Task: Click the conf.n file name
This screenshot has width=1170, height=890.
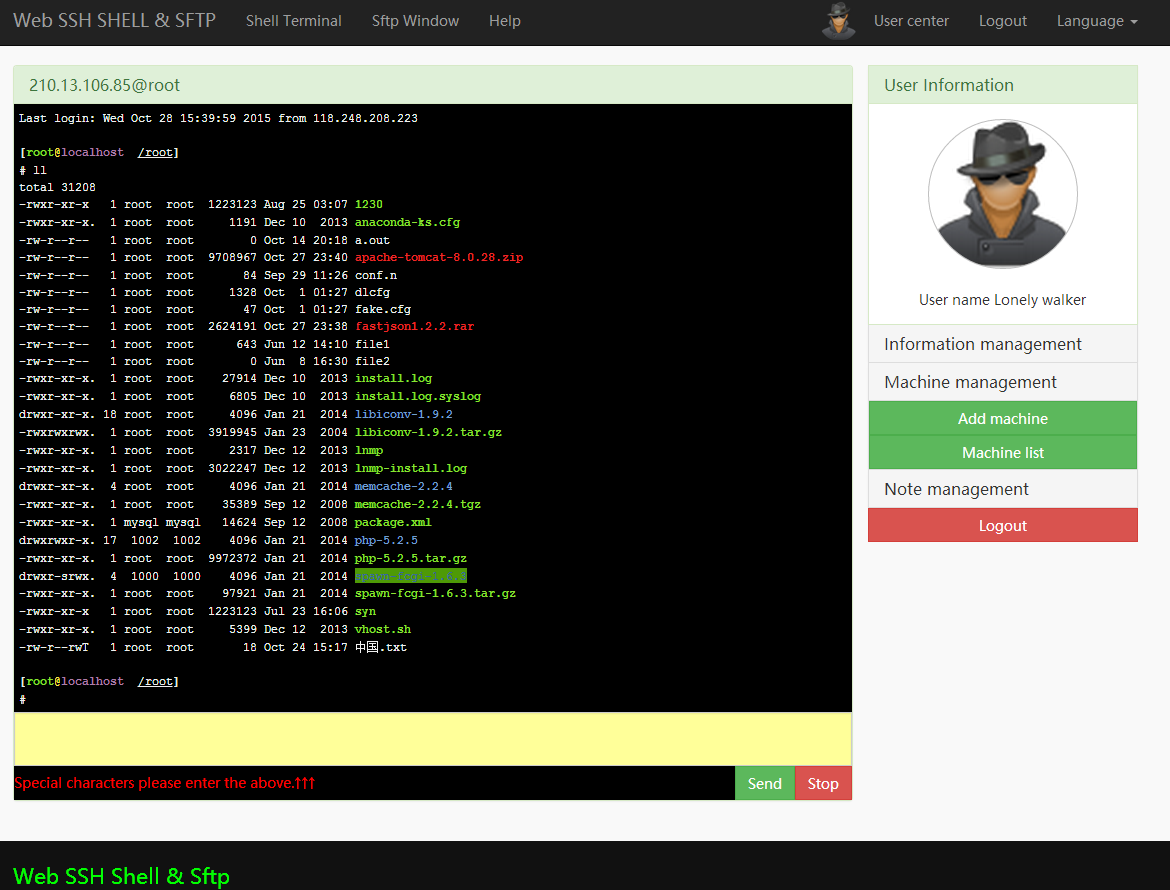Action: pos(375,275)
